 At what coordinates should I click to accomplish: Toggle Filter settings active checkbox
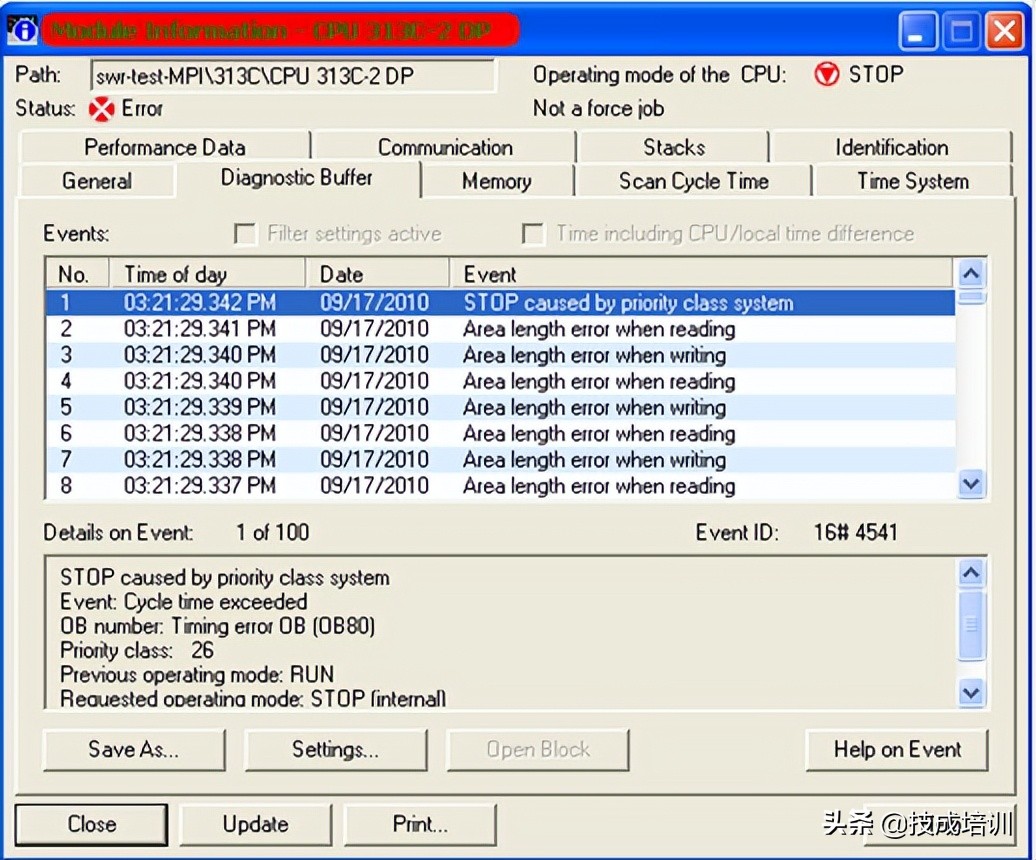coord(245,234)
